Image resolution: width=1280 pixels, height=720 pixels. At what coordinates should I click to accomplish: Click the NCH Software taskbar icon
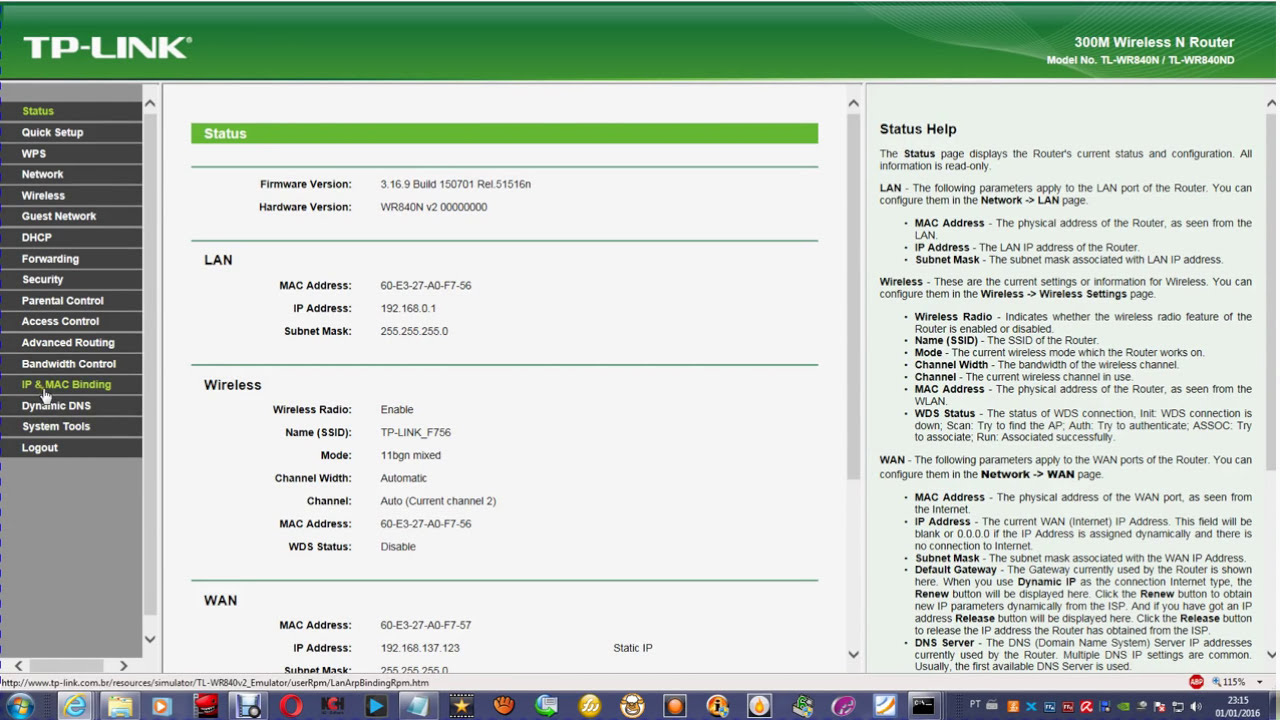pyautogui.click(x=333, y=707)
